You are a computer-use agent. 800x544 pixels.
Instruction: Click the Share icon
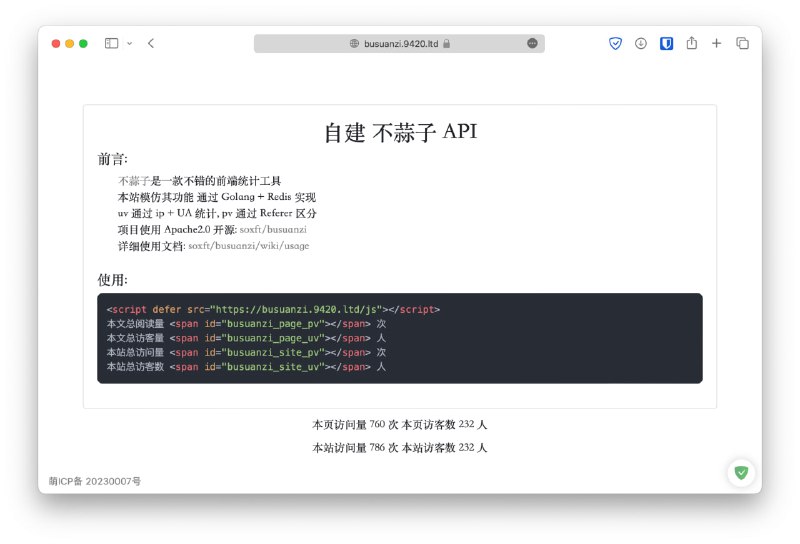point(691,43)
